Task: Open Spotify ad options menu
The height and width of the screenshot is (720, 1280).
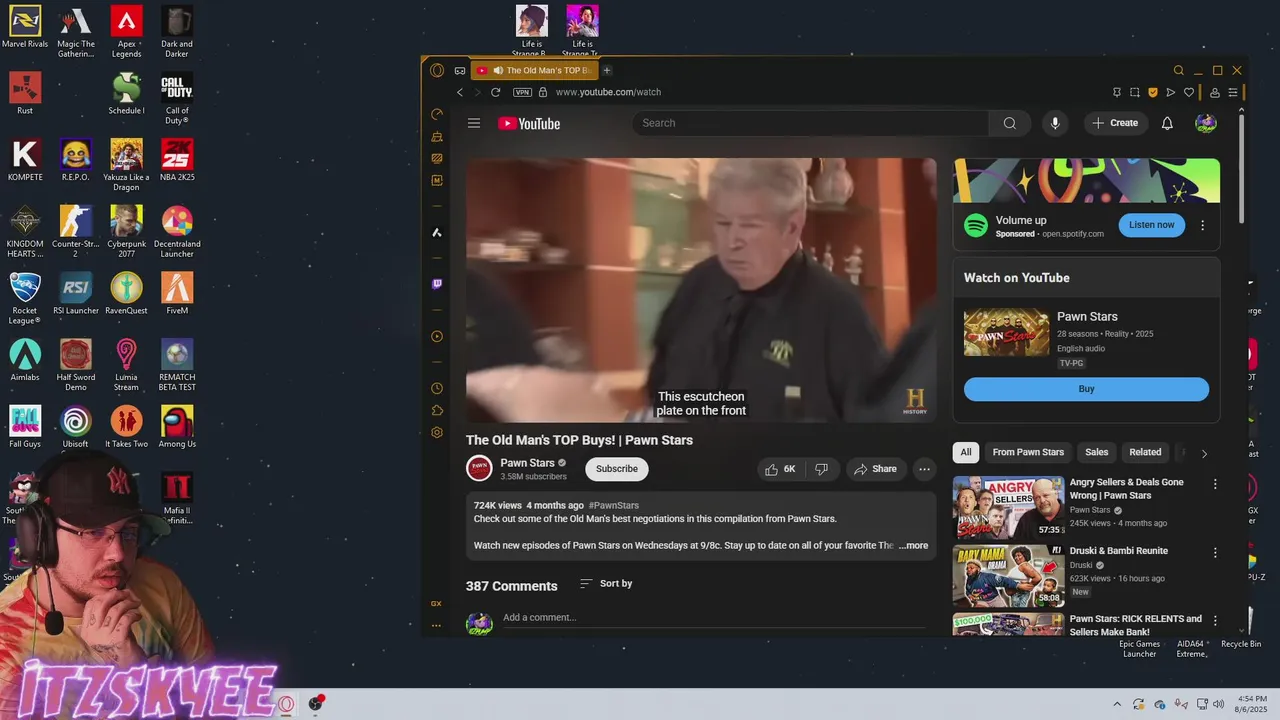Action: tap(1203, 225)
